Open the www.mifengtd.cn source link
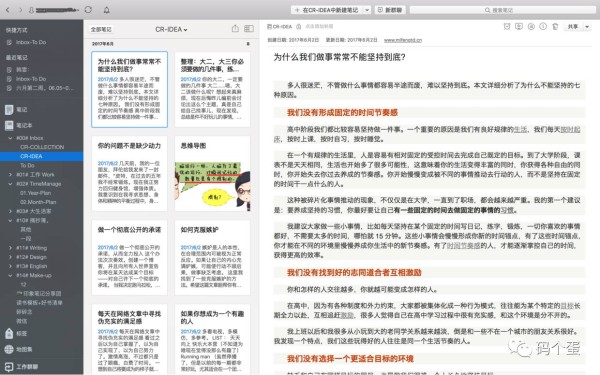The height and width of the screenshot is (375, 600). [403, 40]
